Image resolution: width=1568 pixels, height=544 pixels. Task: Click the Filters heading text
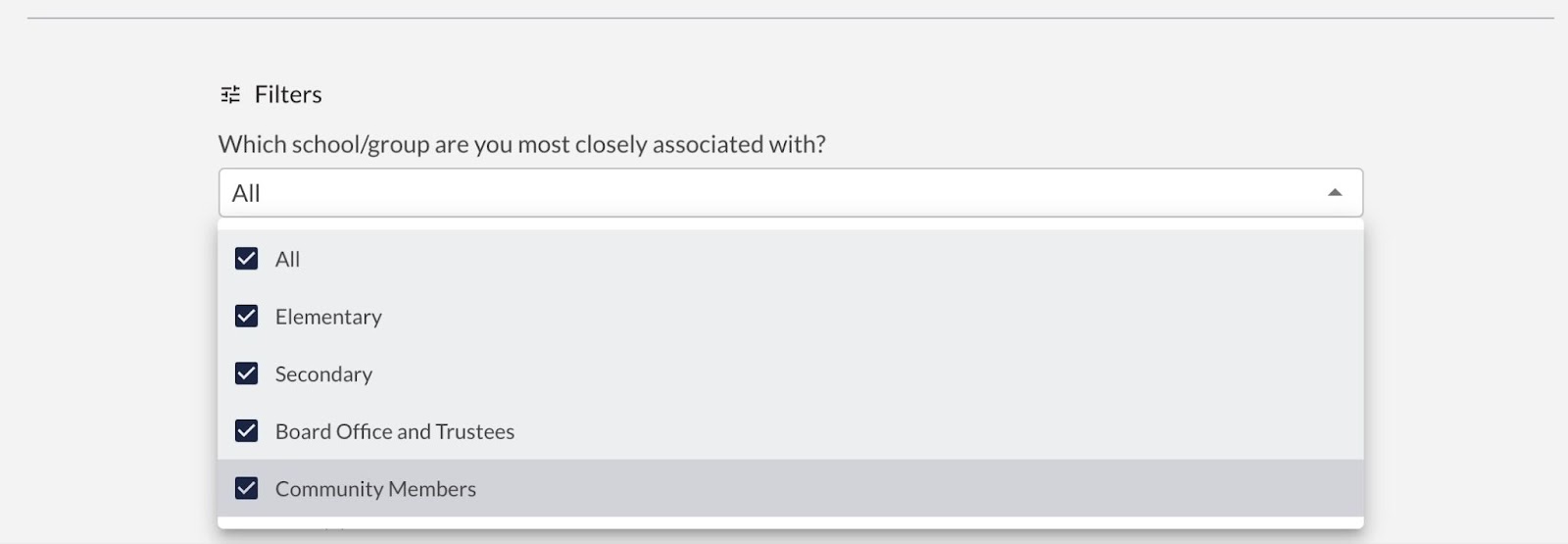pos(288,94)
